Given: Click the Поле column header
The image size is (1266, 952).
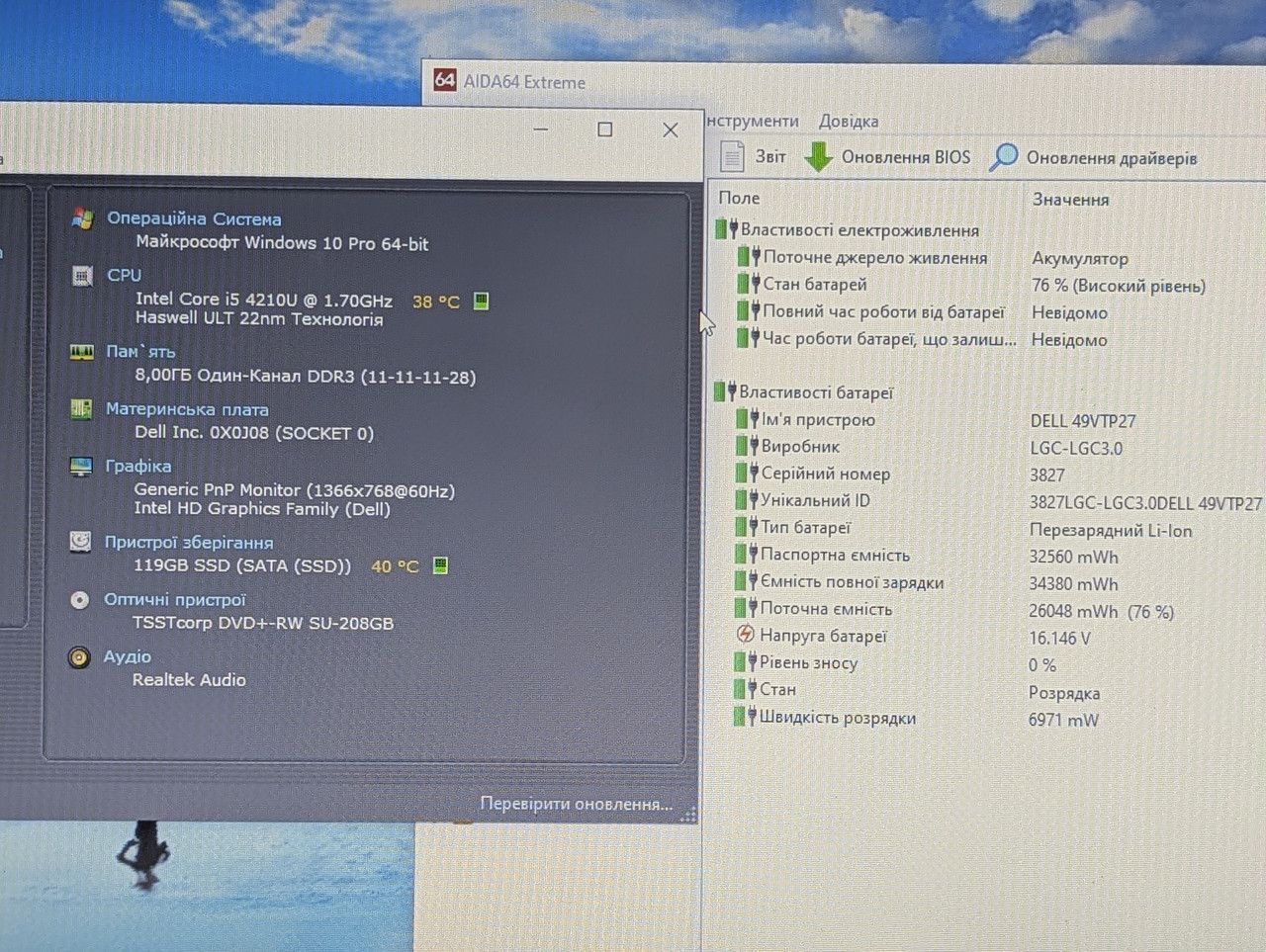Looking at the screenshot, I should pos(739,198).
